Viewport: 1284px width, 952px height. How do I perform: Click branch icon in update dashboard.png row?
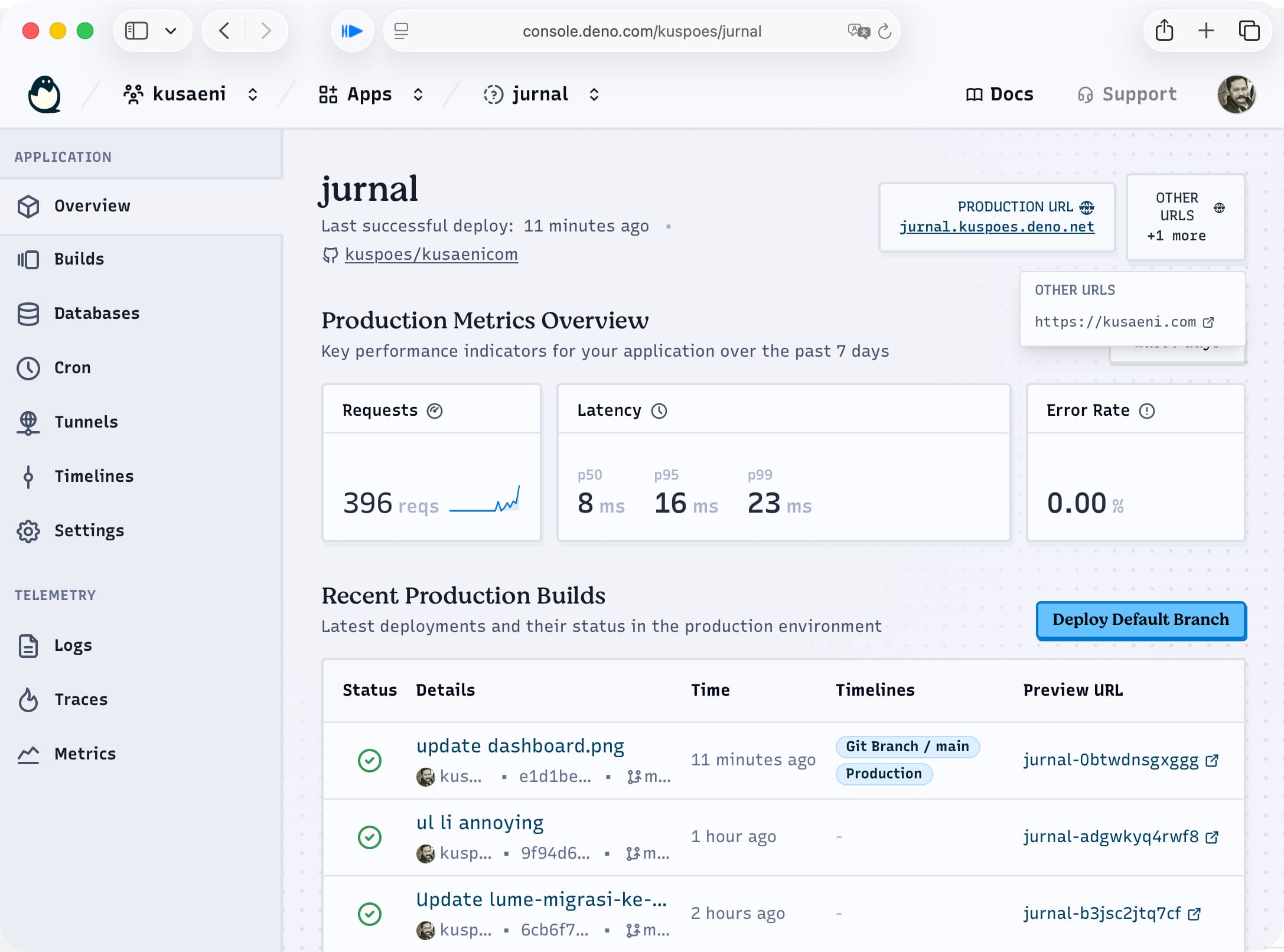tap(634, 777)
